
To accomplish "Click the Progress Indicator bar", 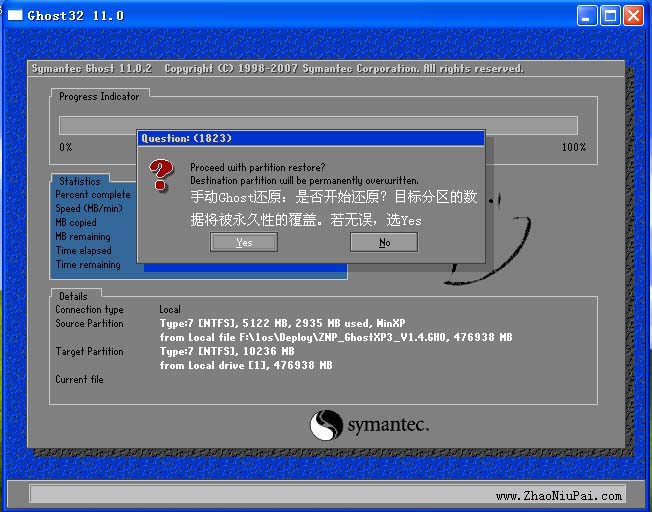I will pos(318,125).
